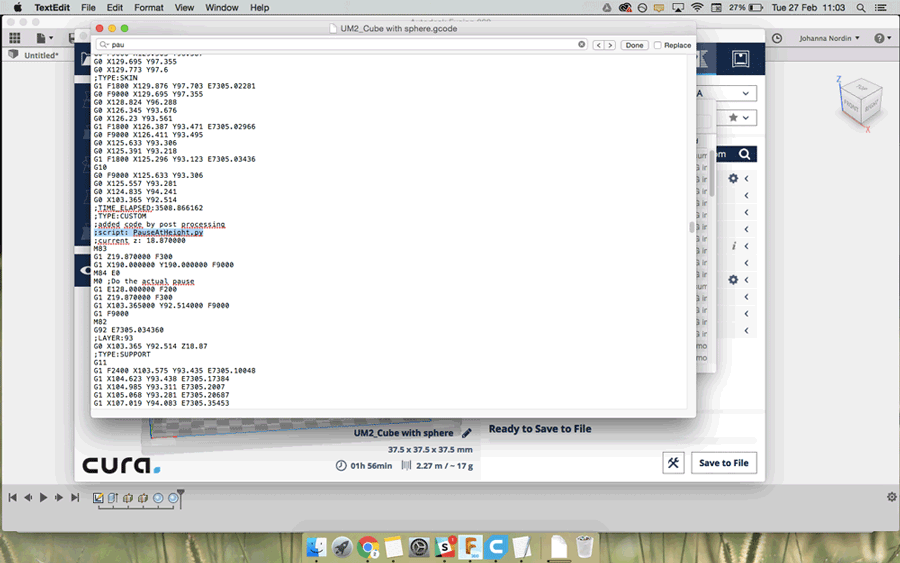Go to the next search match
Image resolution: width=900 pixels, height=563 pixels.
tap(610, 45)
